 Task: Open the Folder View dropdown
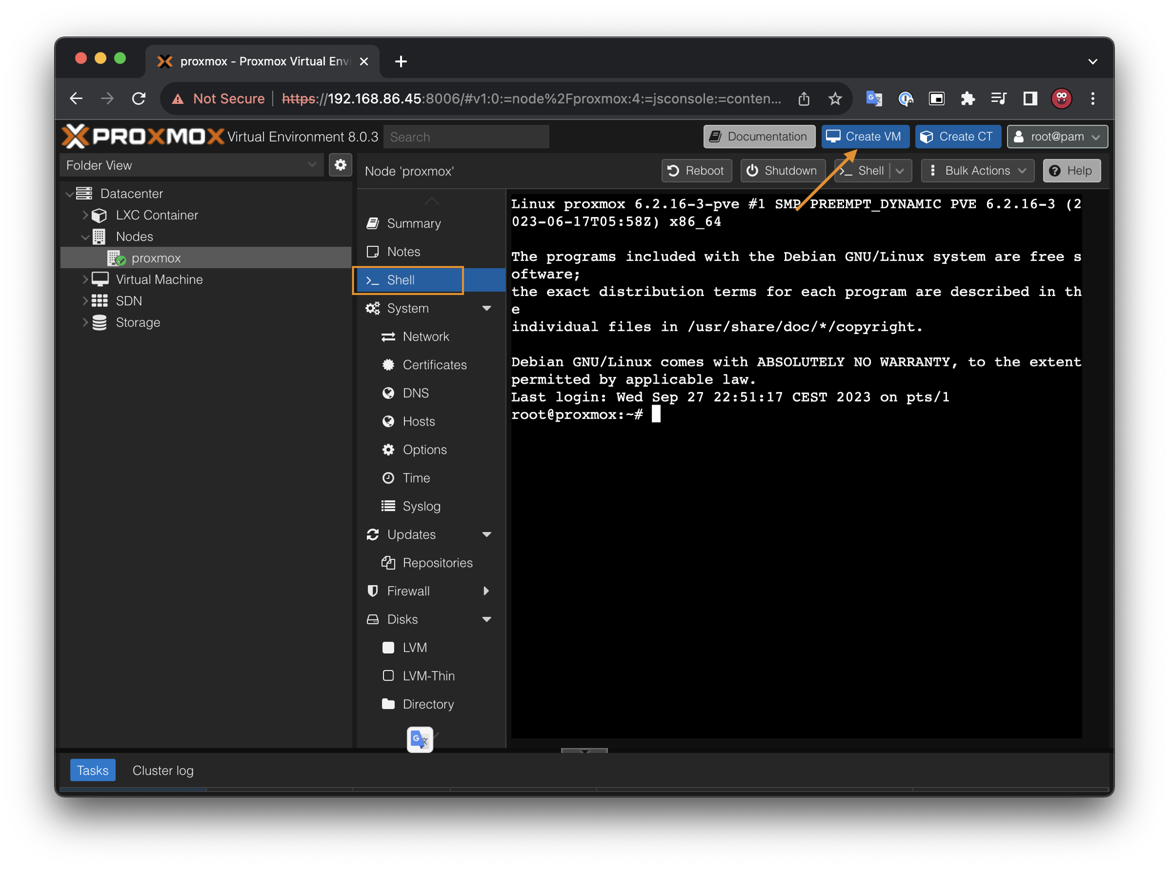click(191, 165)
